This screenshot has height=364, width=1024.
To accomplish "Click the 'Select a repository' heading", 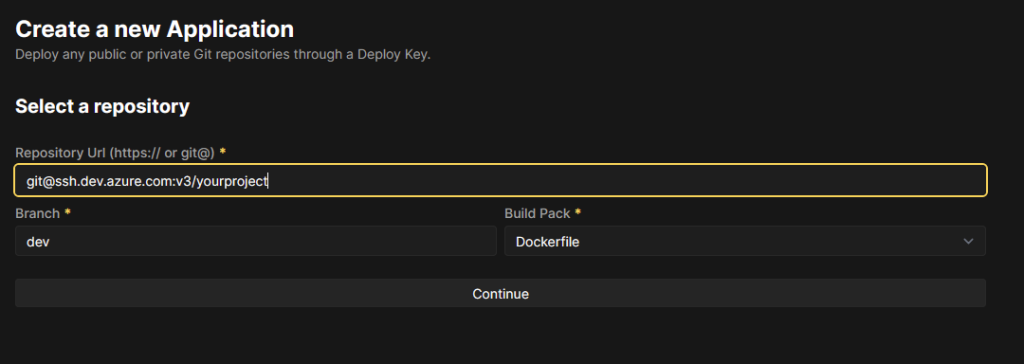I will [x=102, y=106].
